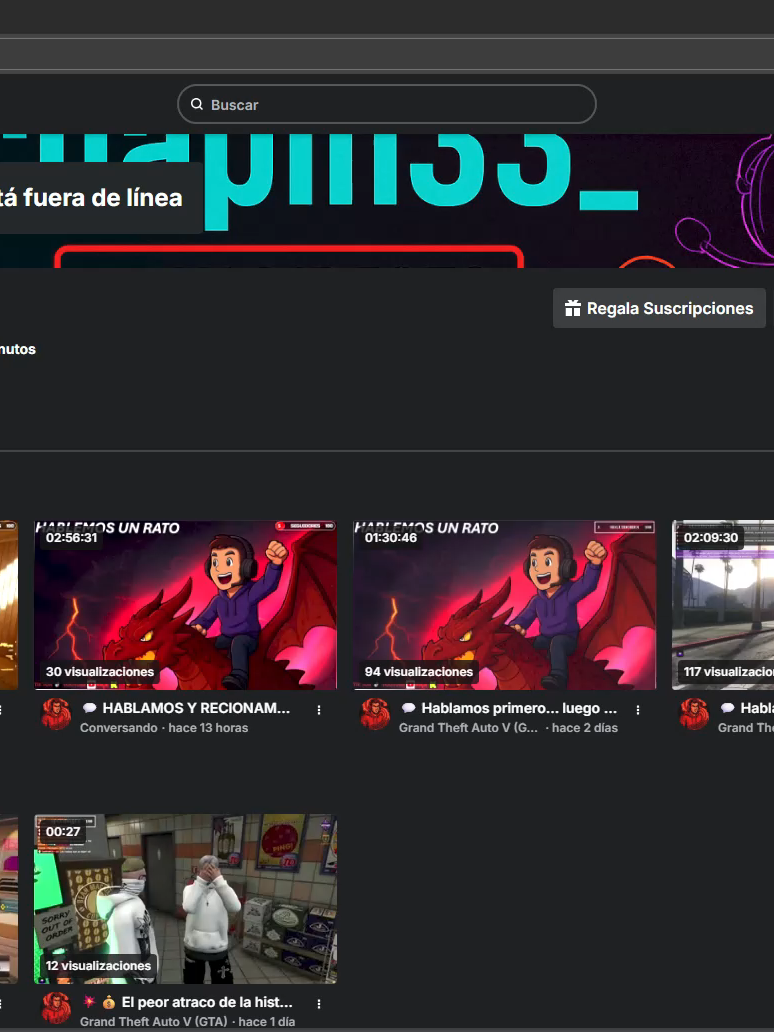
Task: Open options menu for HABLAMOS Y RECIONAM... video
Action: pos(319,710)
